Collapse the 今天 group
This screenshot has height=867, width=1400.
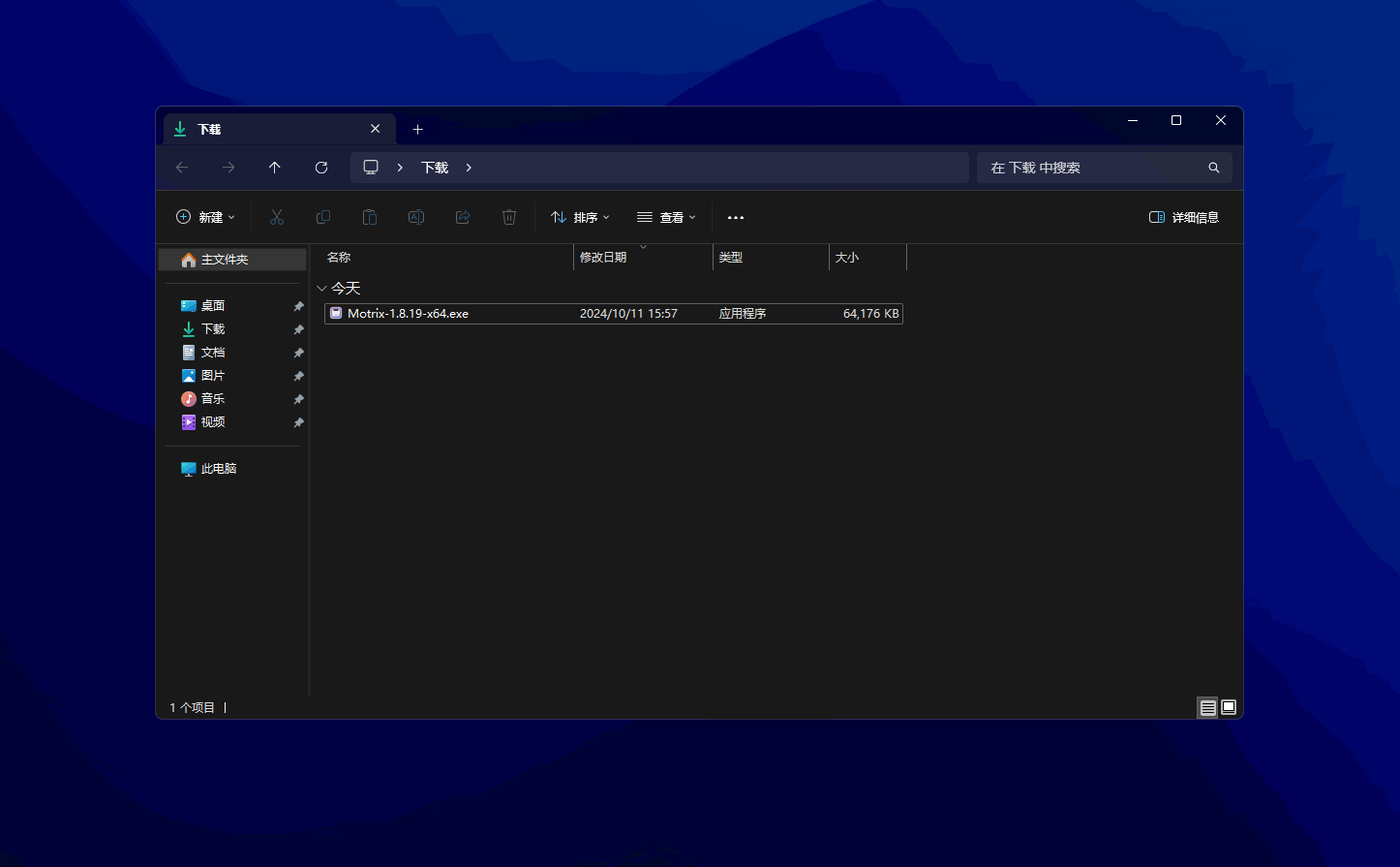coord(322,289)
